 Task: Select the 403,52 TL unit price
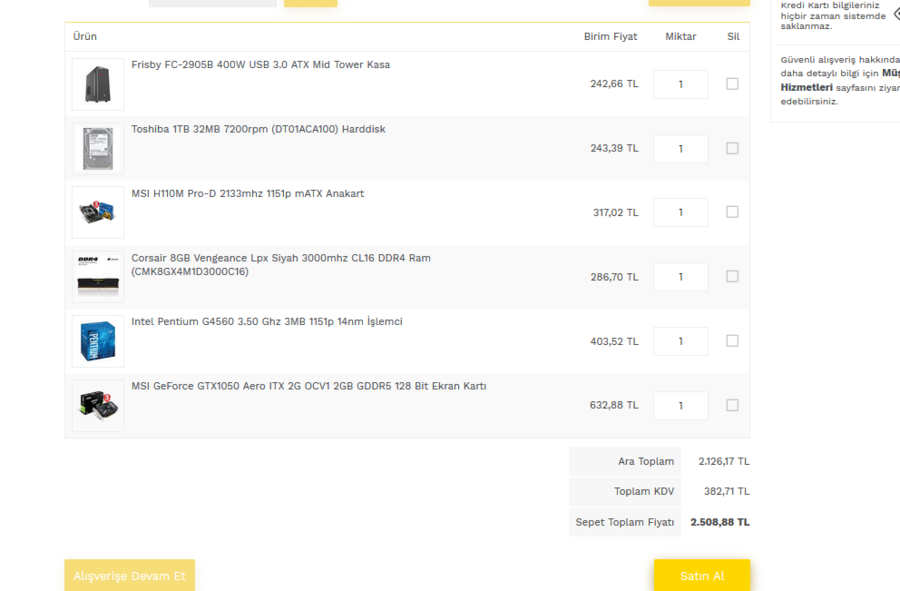tap(614, 341)
